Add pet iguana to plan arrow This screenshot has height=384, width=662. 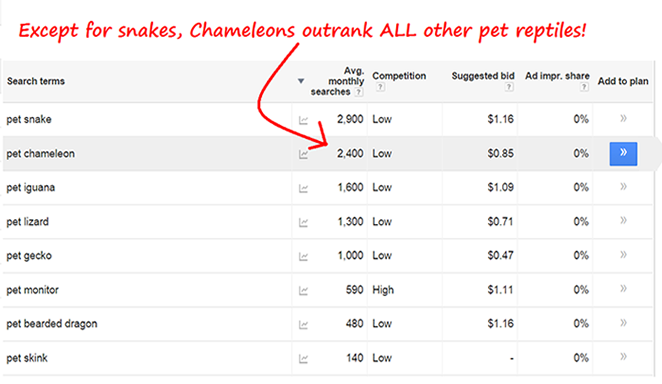623,187
